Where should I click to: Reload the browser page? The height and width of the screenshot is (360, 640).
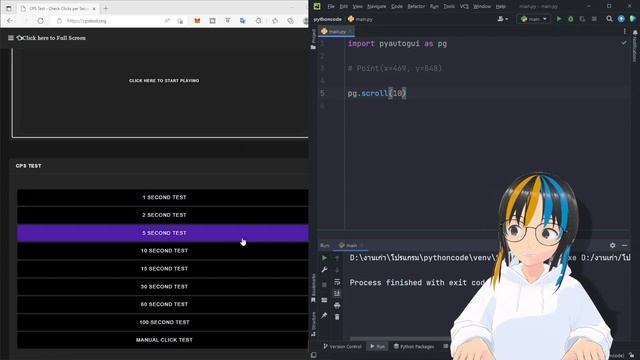point(40,21)
